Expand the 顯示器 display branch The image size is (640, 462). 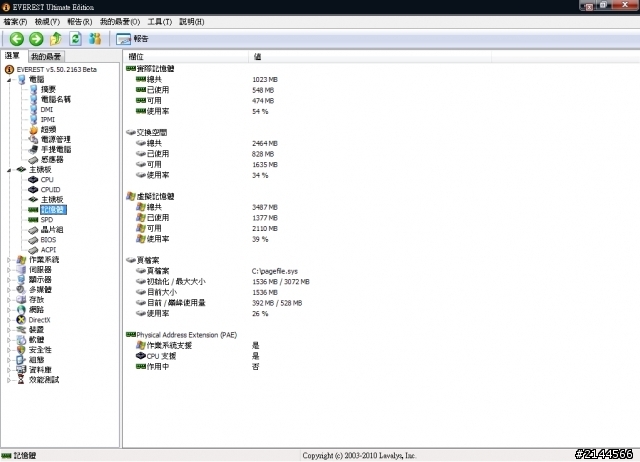9,280
